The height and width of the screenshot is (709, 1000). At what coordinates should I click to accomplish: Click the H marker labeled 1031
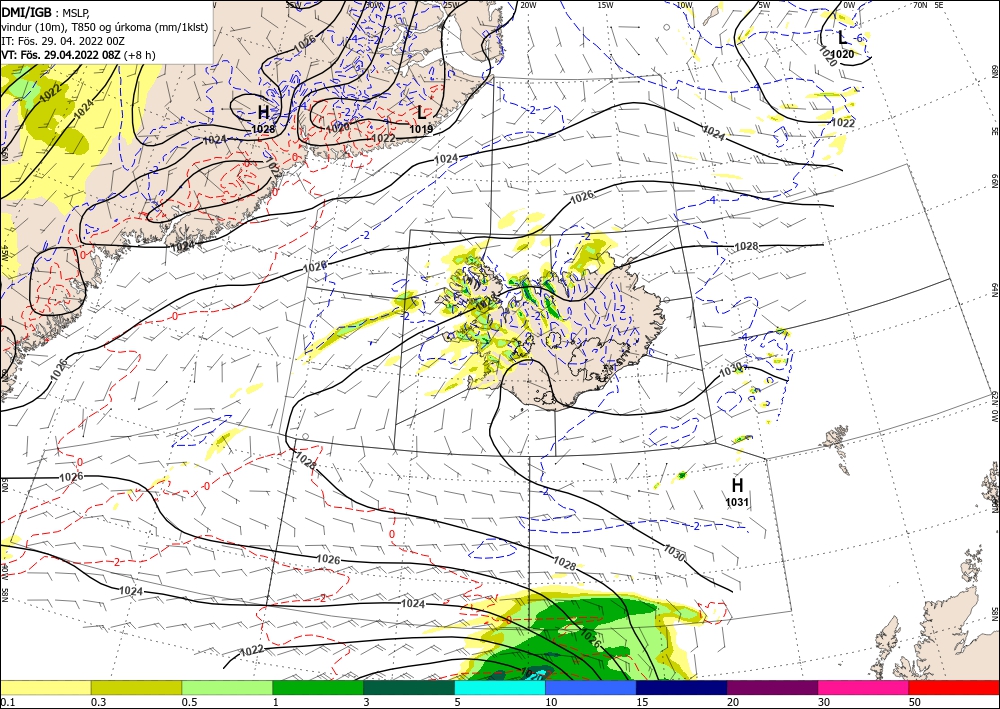[x=737, y=486]
